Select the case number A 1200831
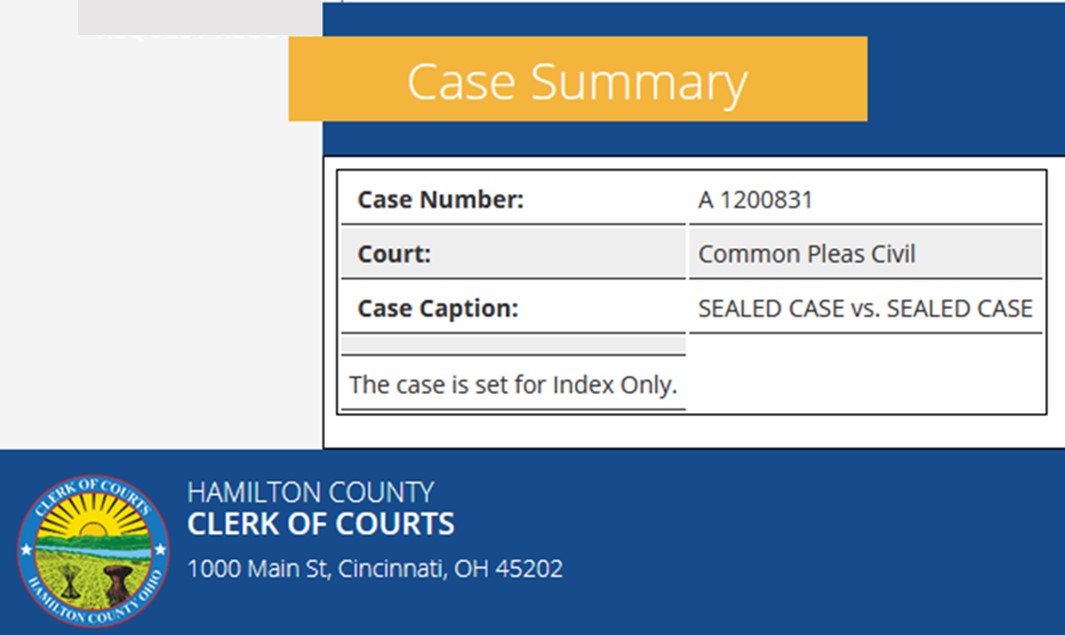 point(755,200)
